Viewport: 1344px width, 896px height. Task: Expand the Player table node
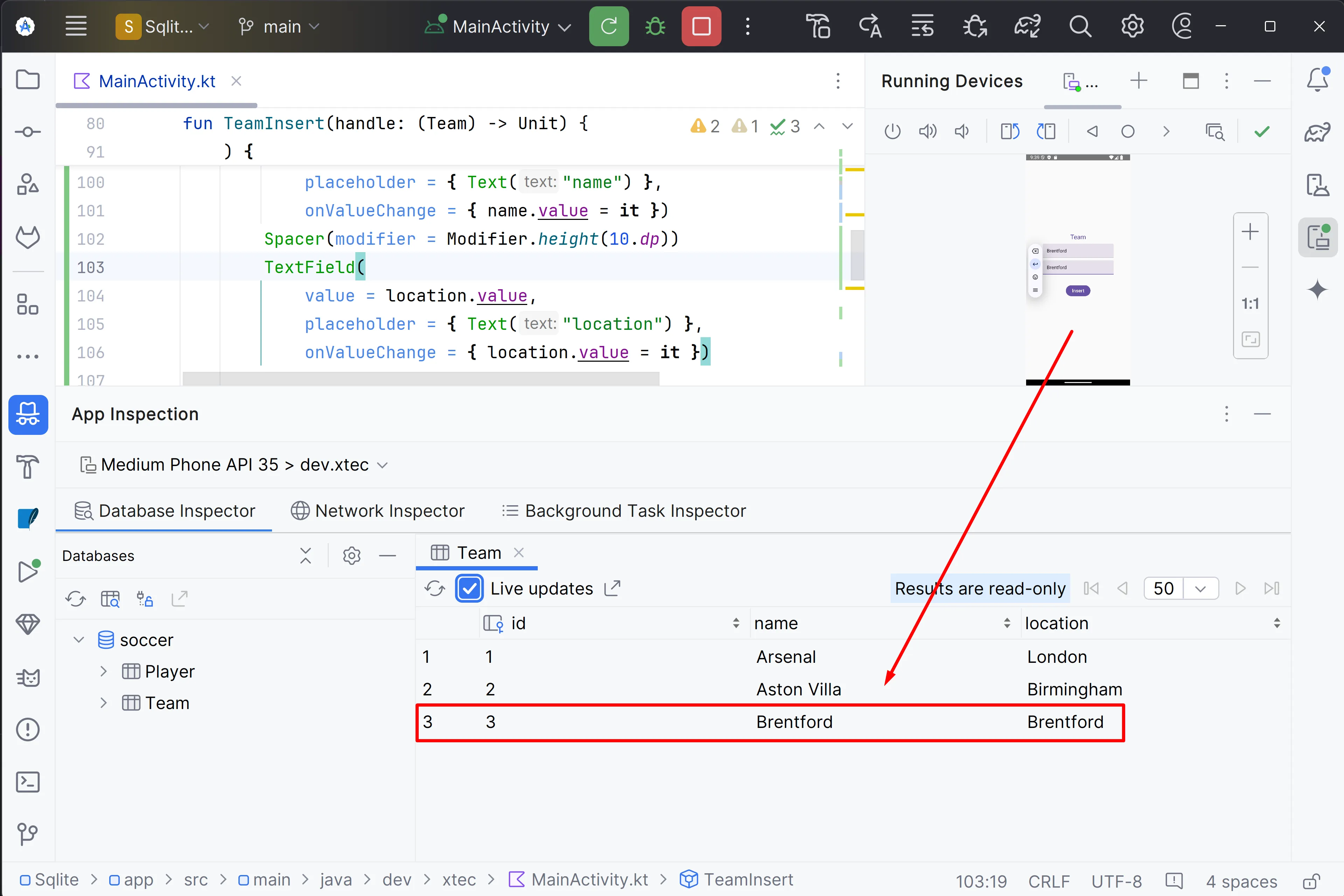coord(103,671)
